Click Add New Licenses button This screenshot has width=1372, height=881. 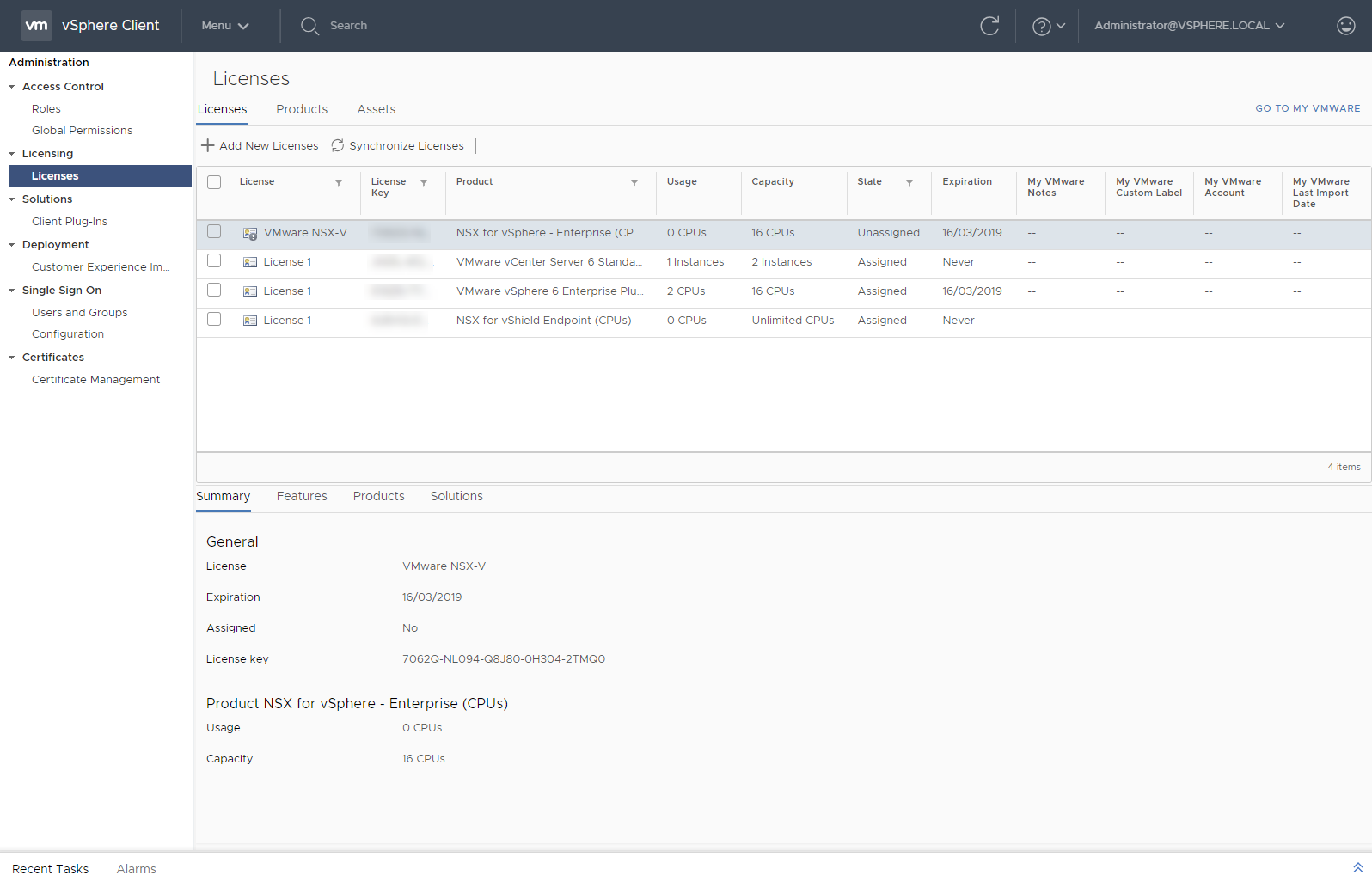[260, 146]
